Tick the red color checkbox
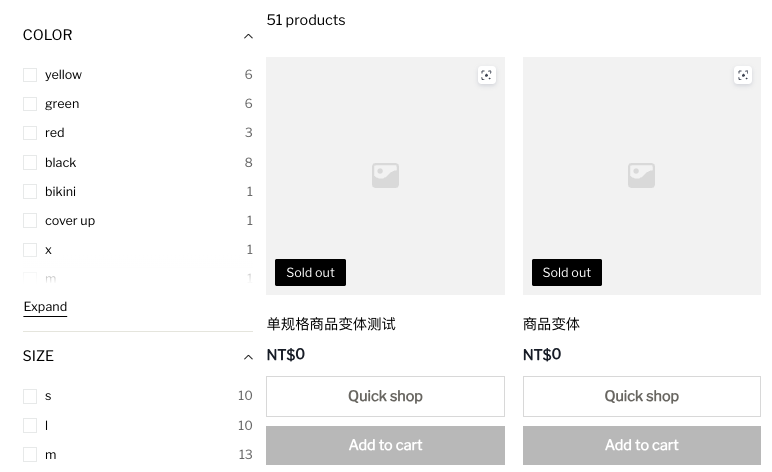Viewport: 772px width, 472px height. 30,133
